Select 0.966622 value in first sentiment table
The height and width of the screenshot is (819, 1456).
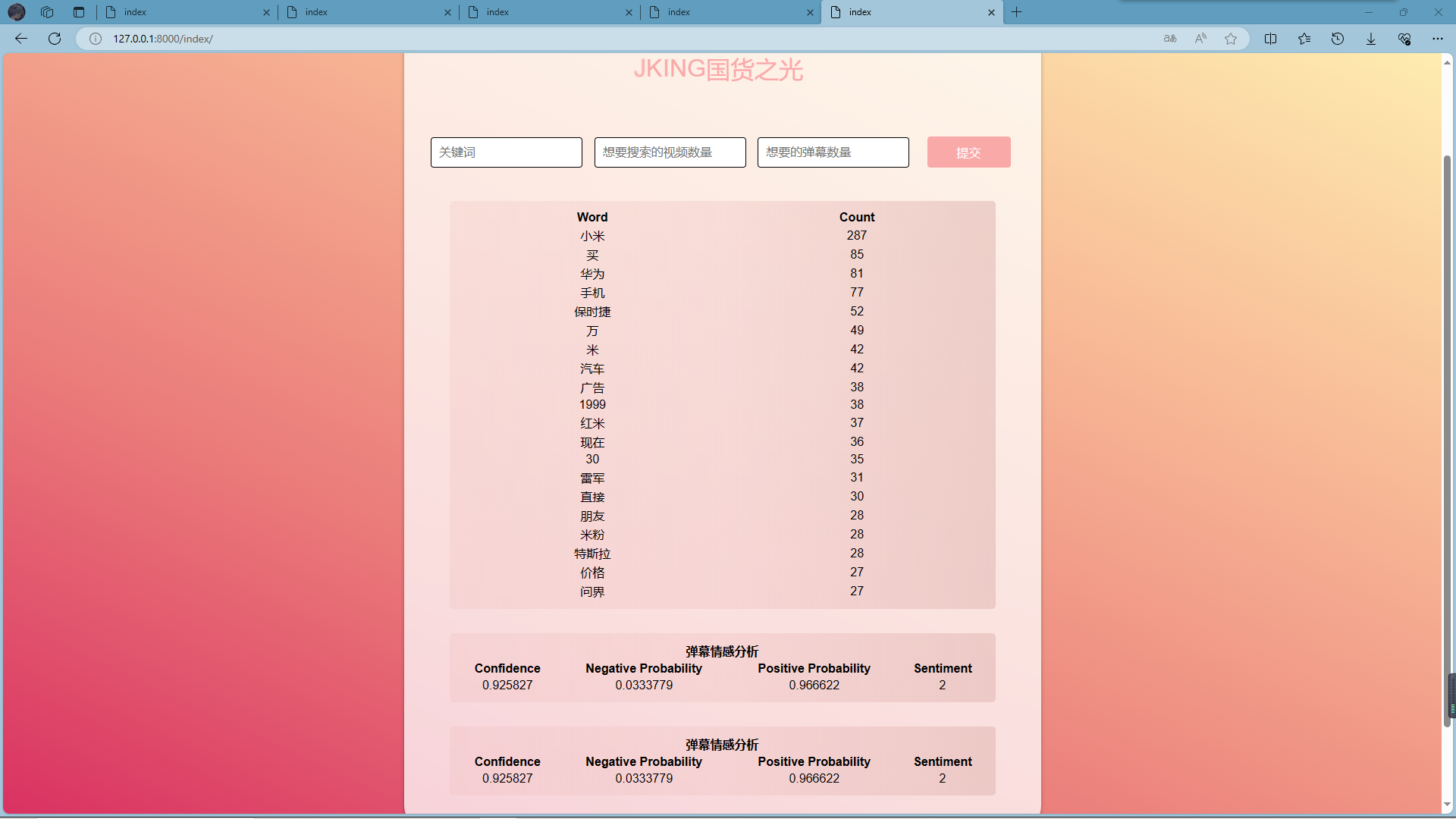(814, 686)
